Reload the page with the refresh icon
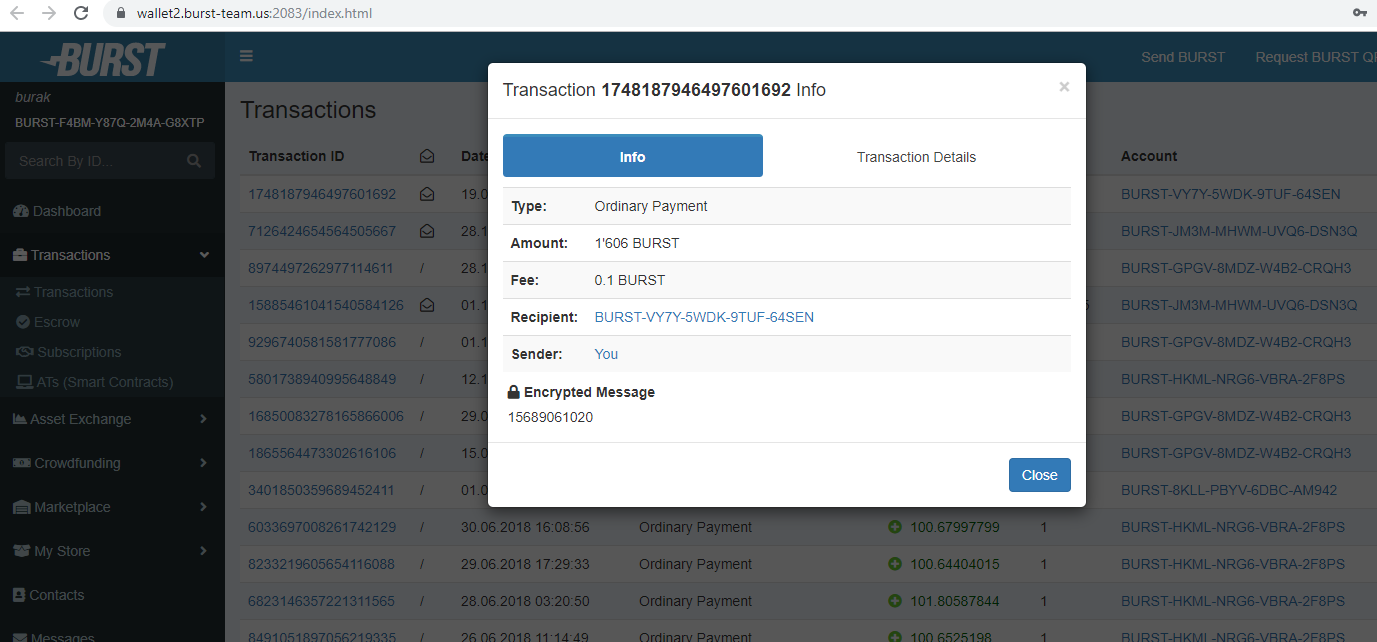 (82, 14)
